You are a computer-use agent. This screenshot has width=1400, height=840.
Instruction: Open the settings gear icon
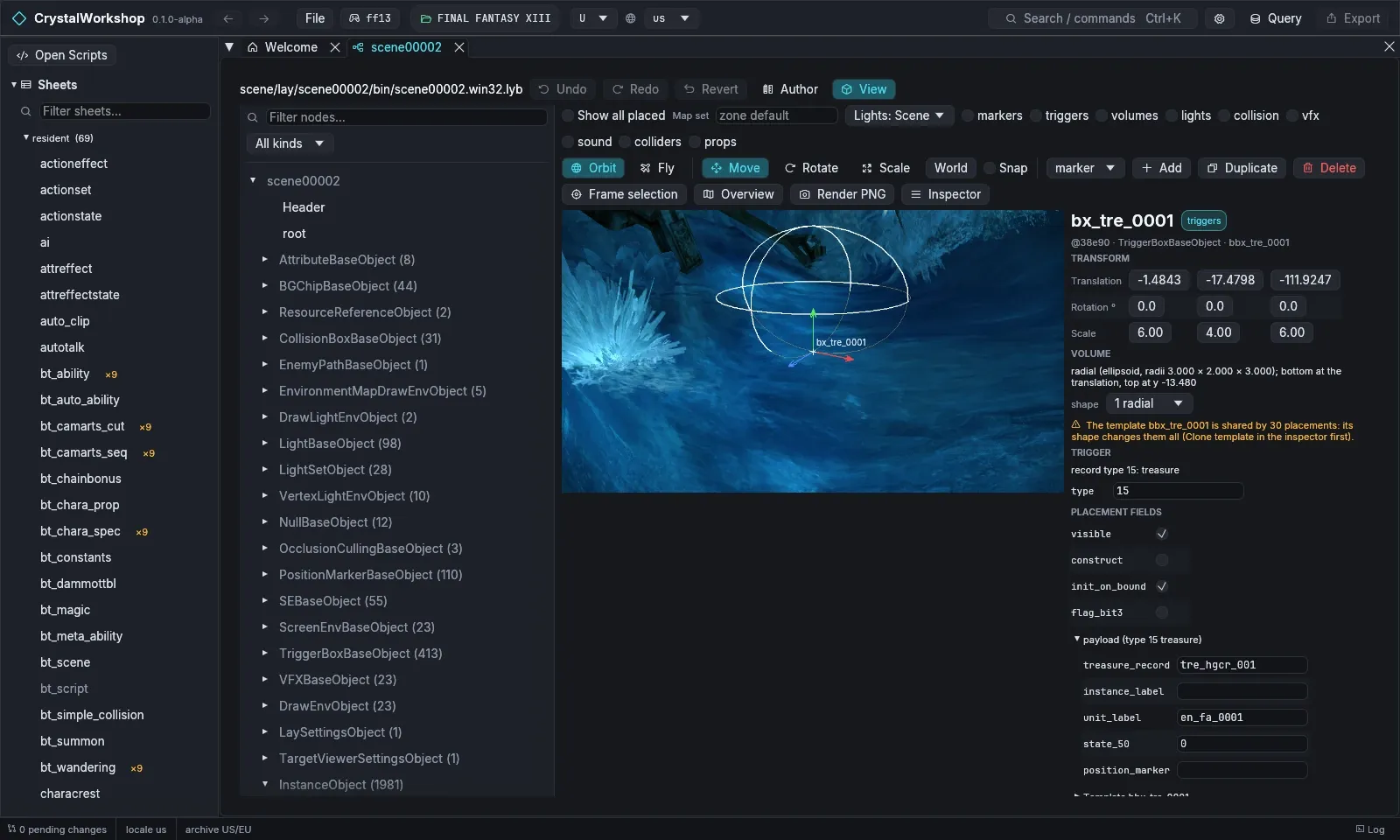click(1219, 18)
